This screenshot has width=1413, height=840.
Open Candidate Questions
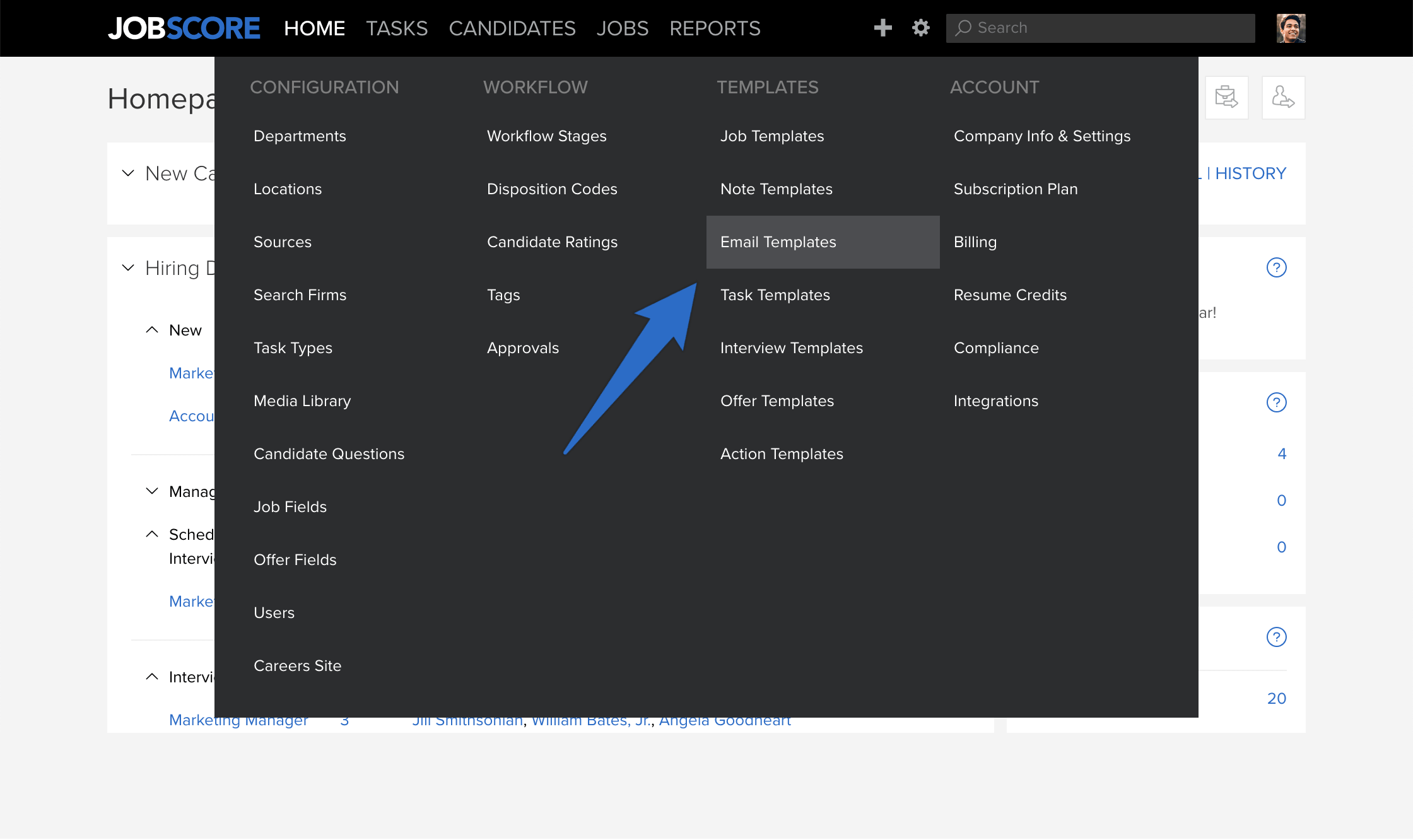pos(329,454)
